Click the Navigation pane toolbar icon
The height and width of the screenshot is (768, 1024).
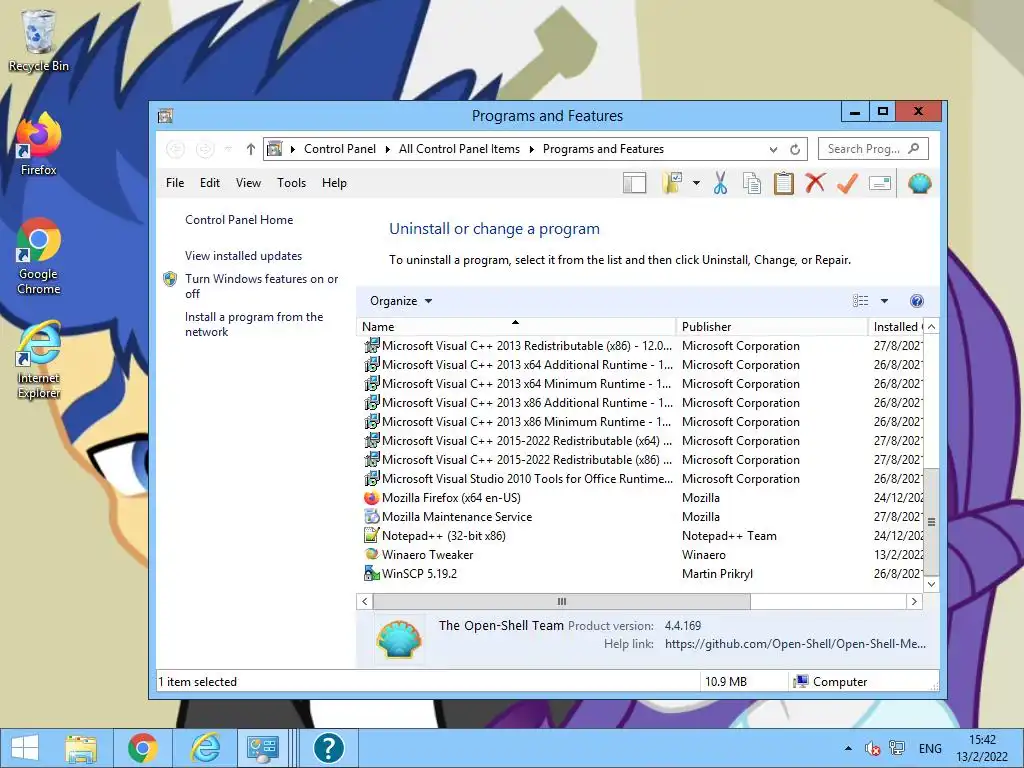coord(634,184)
